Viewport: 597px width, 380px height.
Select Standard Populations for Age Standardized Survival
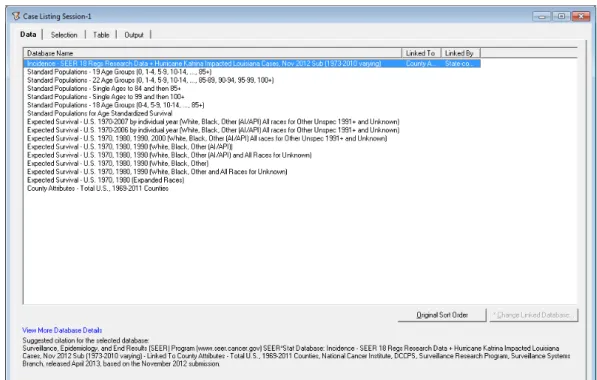(x=100, y=113)
